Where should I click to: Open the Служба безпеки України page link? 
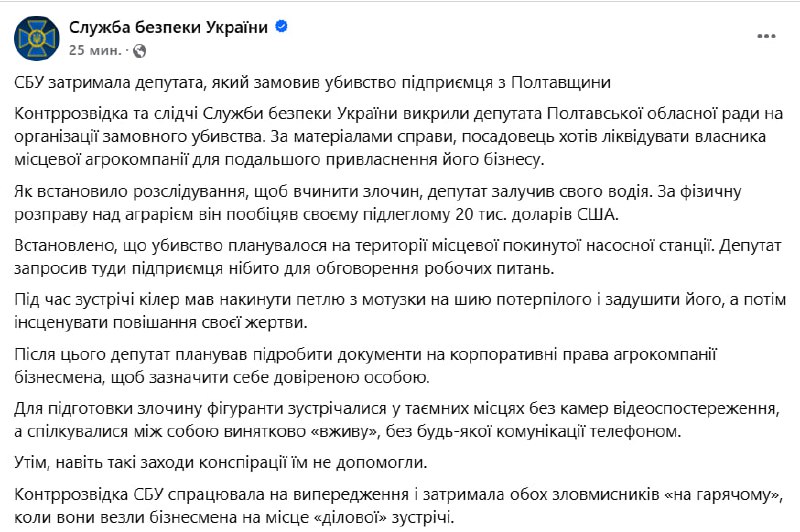pyautogui.click(x=169, y=28)
